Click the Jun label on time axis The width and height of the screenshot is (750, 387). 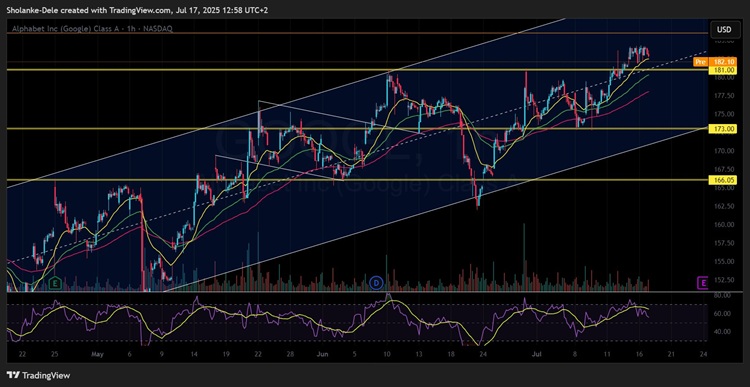pos(323,354)
